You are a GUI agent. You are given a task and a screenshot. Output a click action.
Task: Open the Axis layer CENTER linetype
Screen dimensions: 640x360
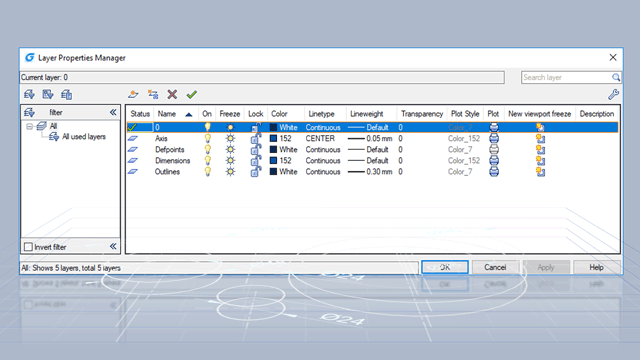[320, 138]
